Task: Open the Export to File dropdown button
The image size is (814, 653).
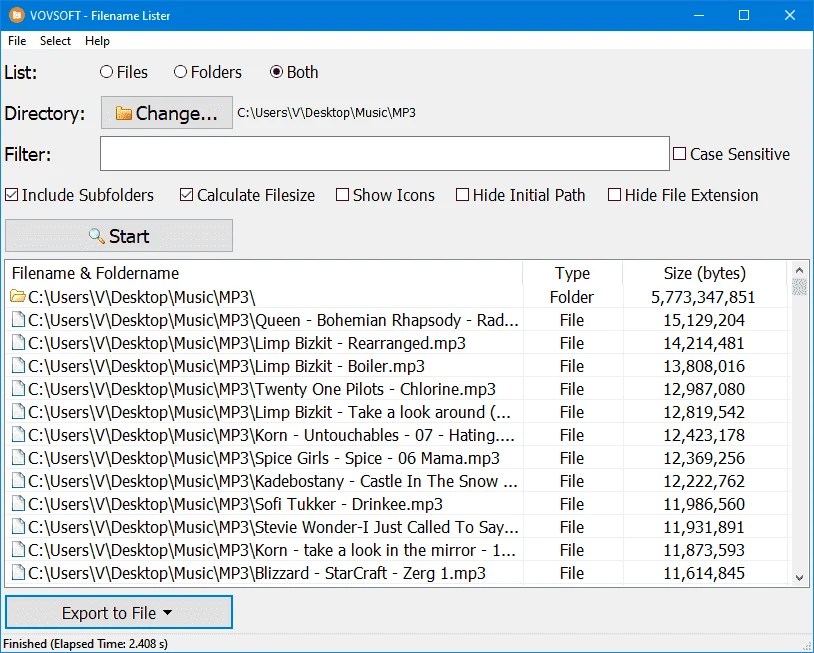Action: pos(119,613)
